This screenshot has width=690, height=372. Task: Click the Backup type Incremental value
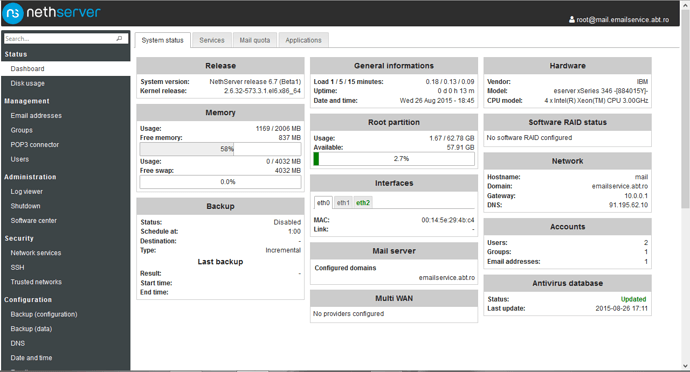(x=283, y=250)
